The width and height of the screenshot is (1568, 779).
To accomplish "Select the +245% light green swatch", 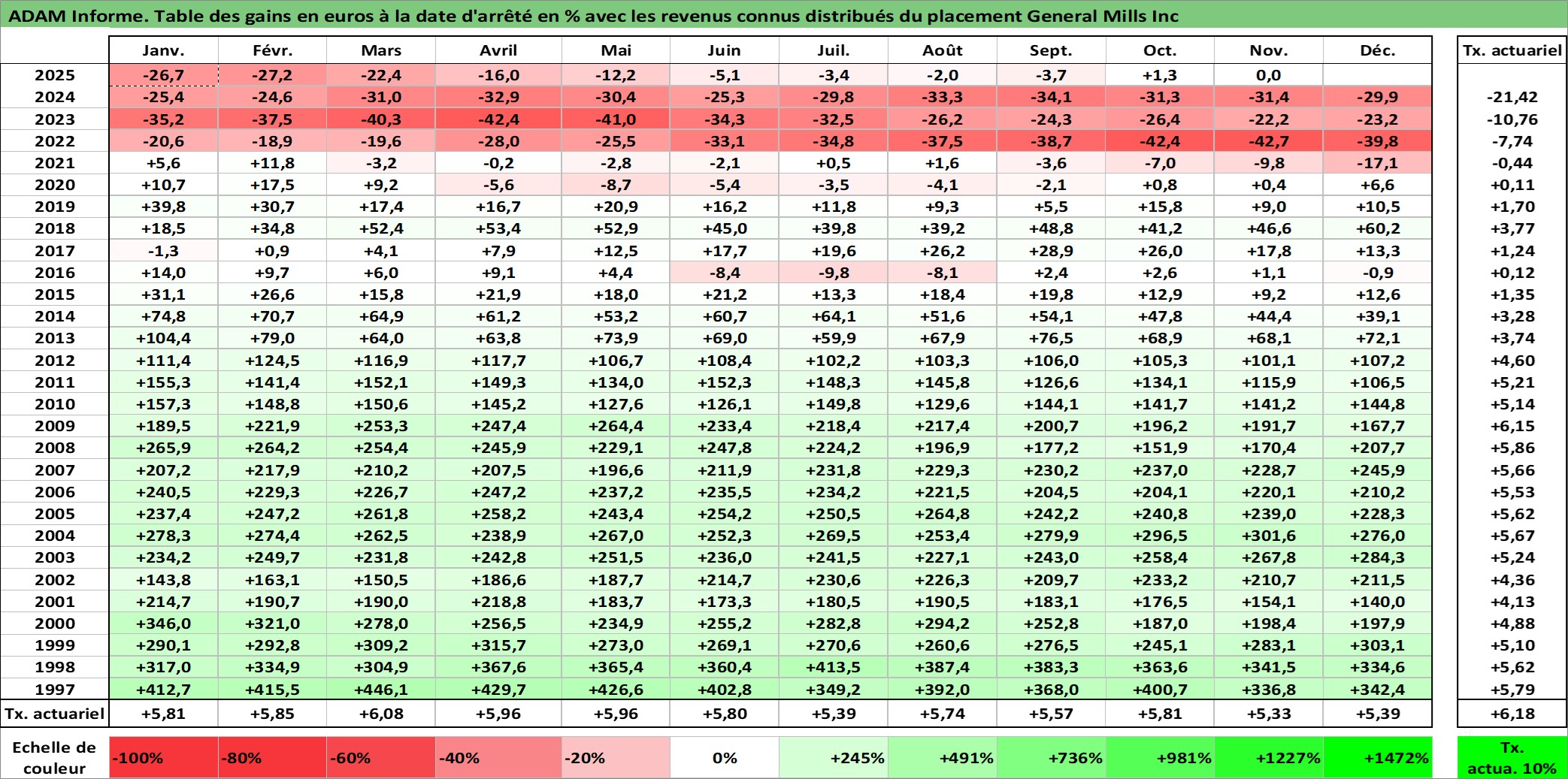I will [x=834, y=757].
